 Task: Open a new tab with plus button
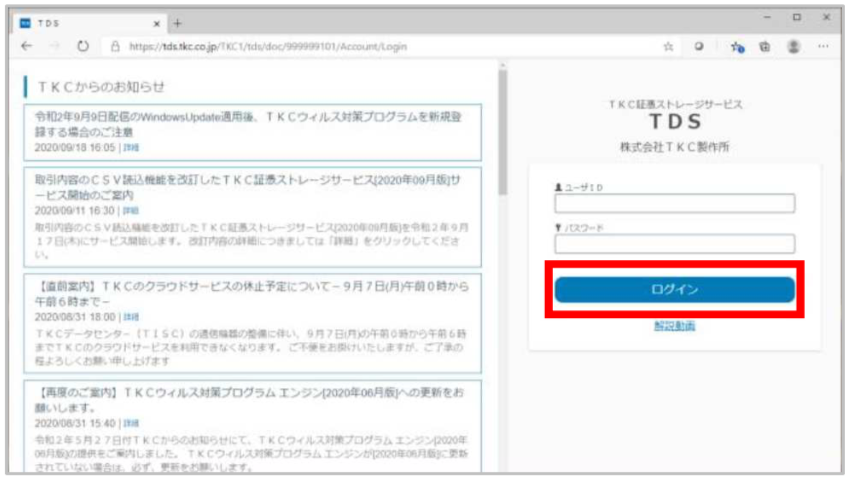pyautogui.click(x=178, y=23)
